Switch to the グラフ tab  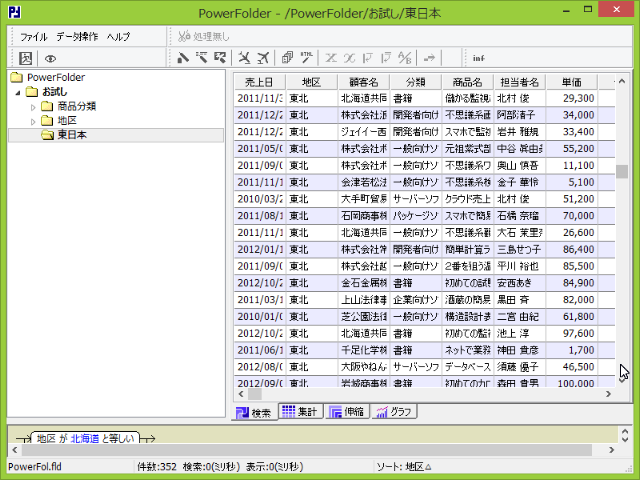point(394,411)
